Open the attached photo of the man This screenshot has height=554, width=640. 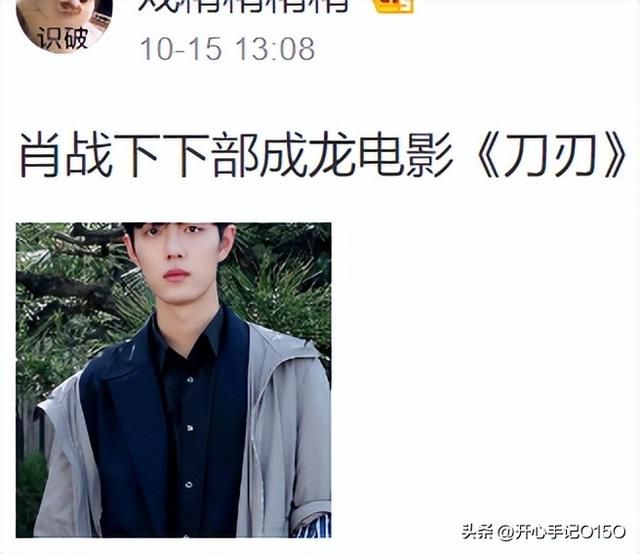click(173, 380)
